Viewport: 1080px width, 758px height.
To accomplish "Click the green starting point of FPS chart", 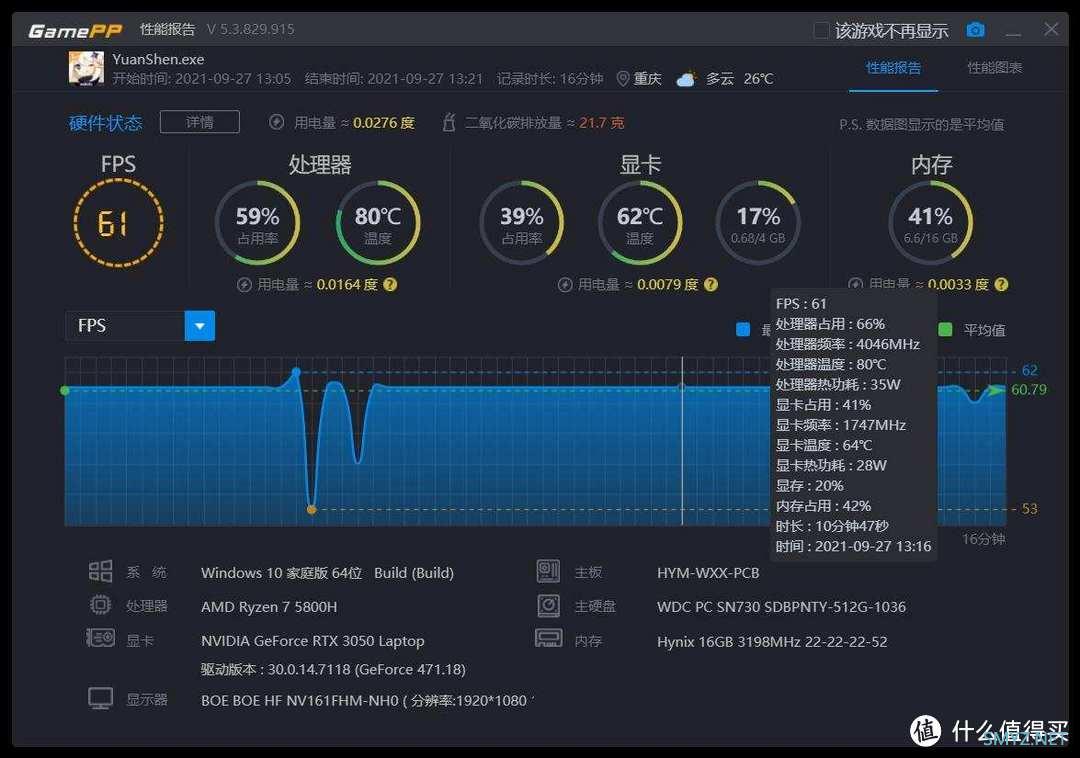I will pos(65,390).
